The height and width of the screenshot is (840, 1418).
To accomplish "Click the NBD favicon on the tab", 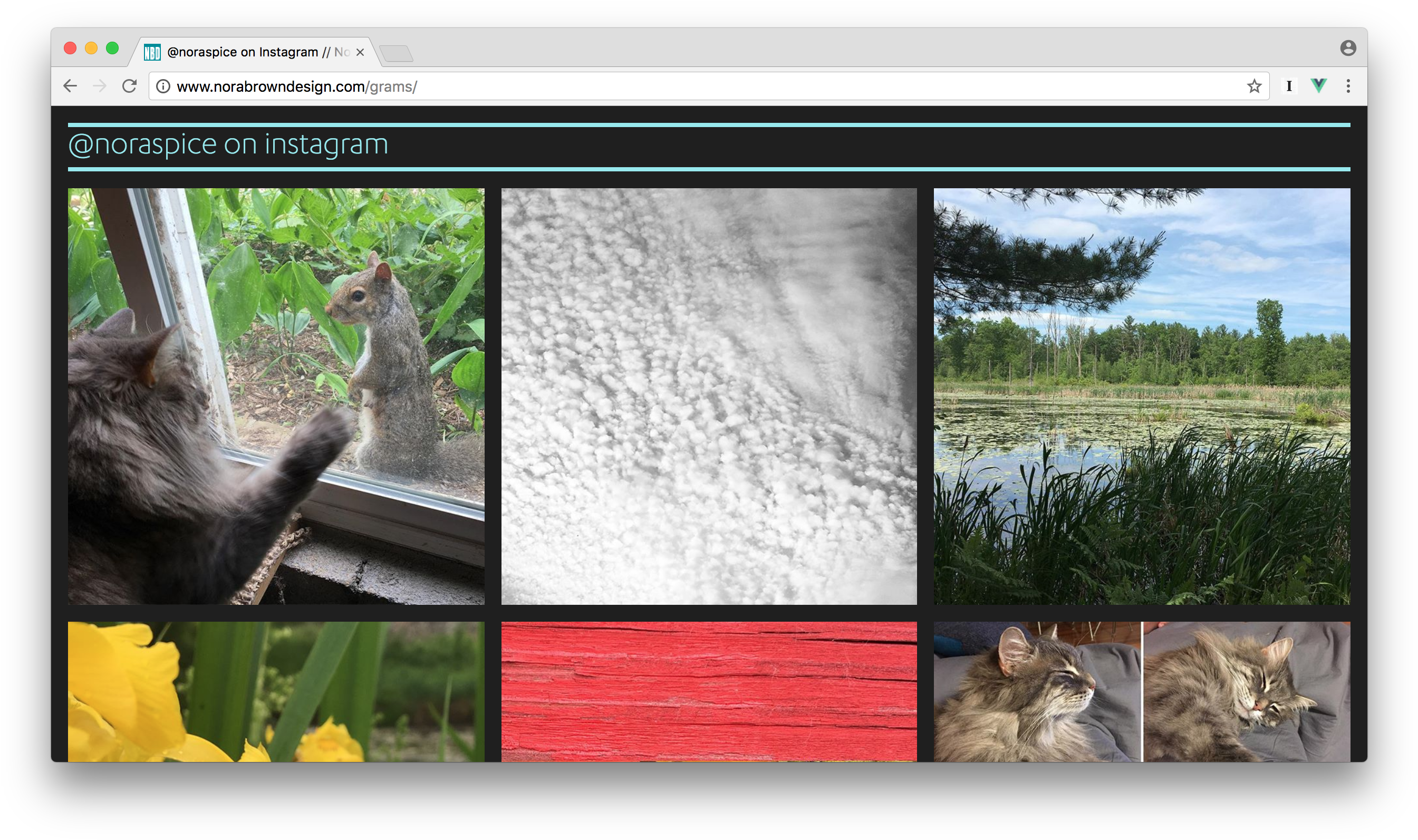I will 152,52.
